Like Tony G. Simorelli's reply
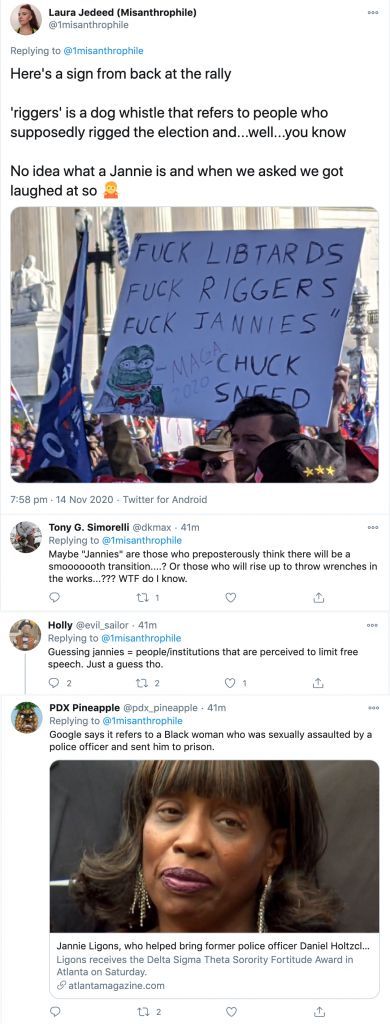Viewport: 390px width, 1024px height. [230, 597]
